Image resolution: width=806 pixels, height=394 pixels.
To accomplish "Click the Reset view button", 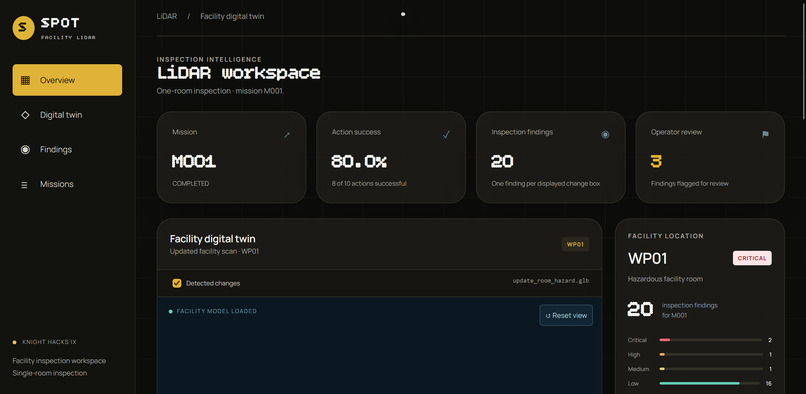I will pyautogui.click(x=566, y=315).
